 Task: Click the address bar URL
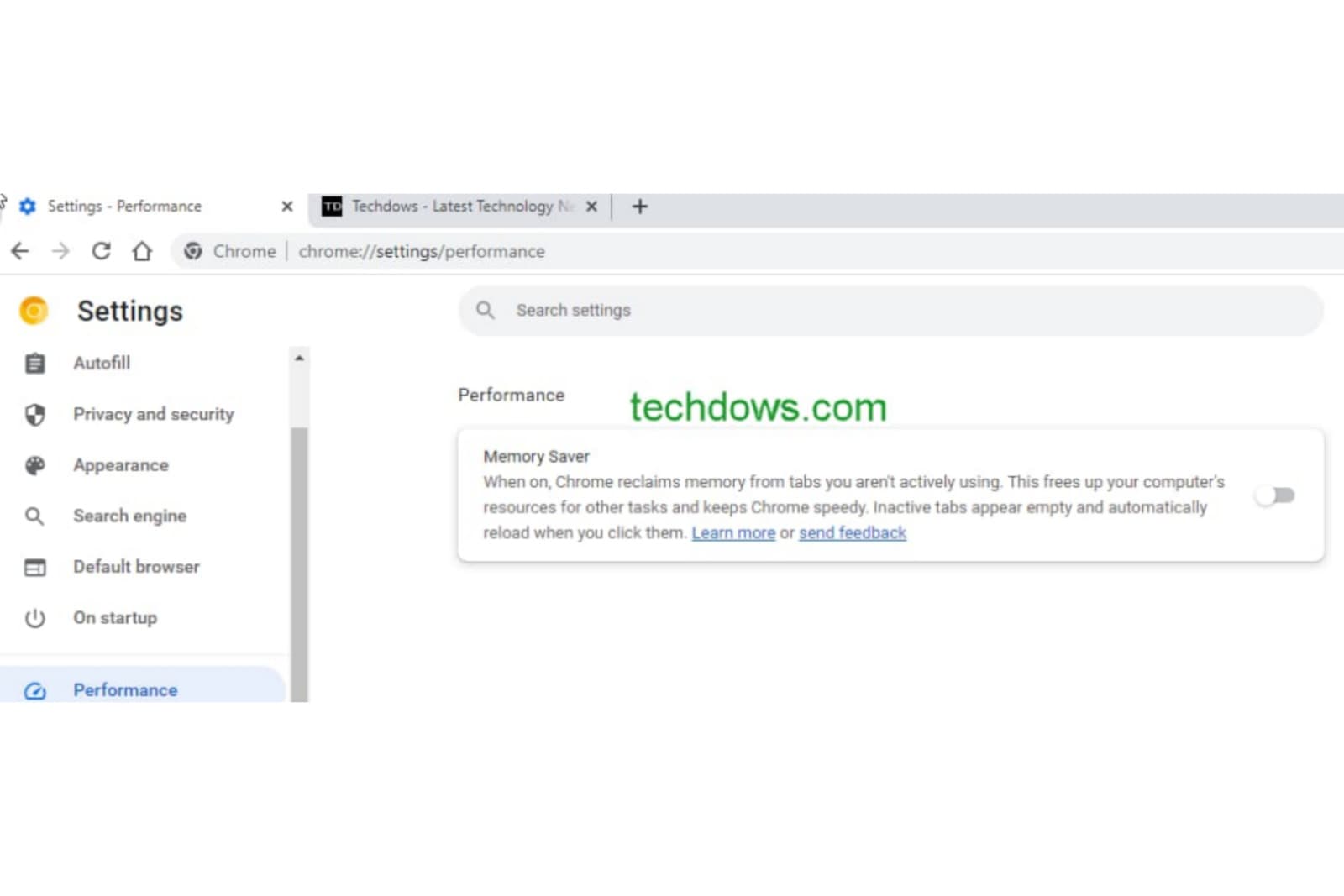(x=422, y=252)
